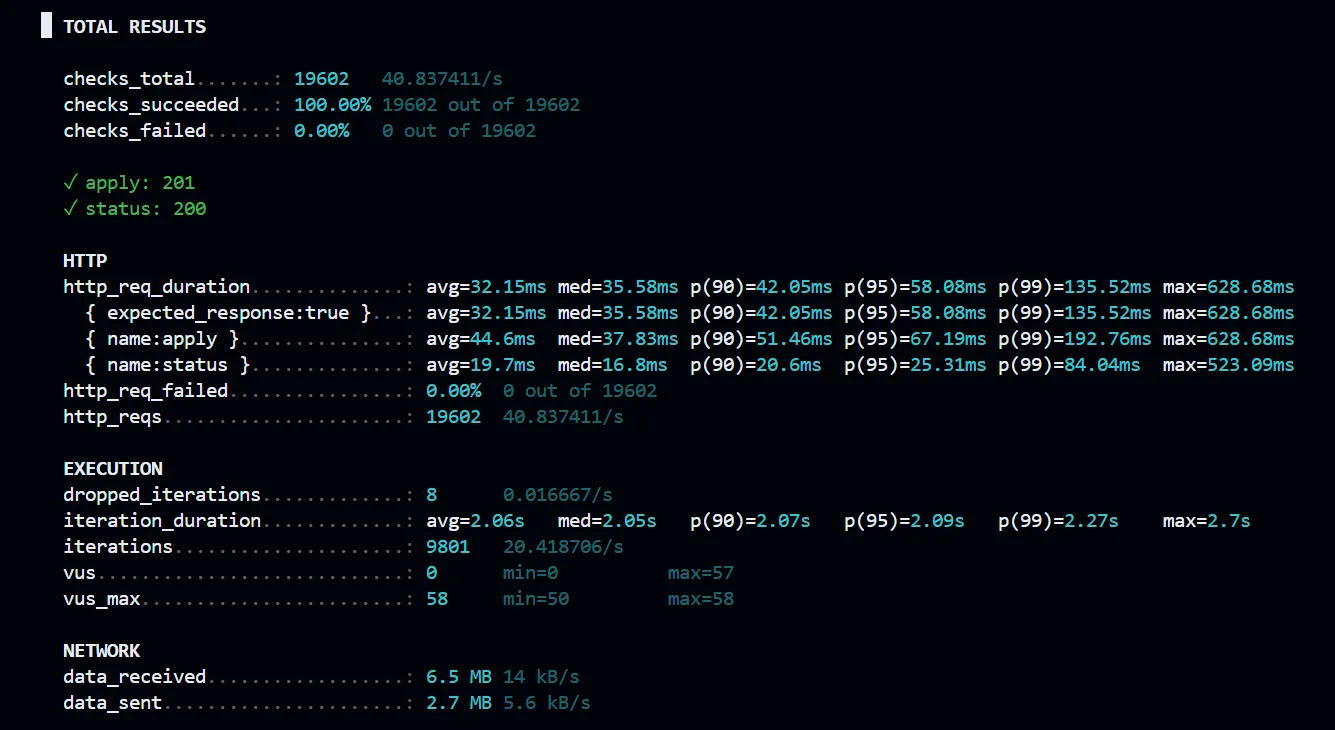
Task: Click "0 out of 19602" in checks_failed row
Action: pyautogui.click(x=459, y=131)
